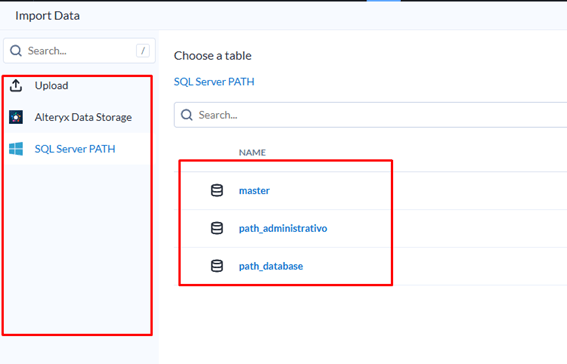The image size is (567, 364).
Task: Click the slash shortcut badge in sidebar search
Action: pos(143,51)
